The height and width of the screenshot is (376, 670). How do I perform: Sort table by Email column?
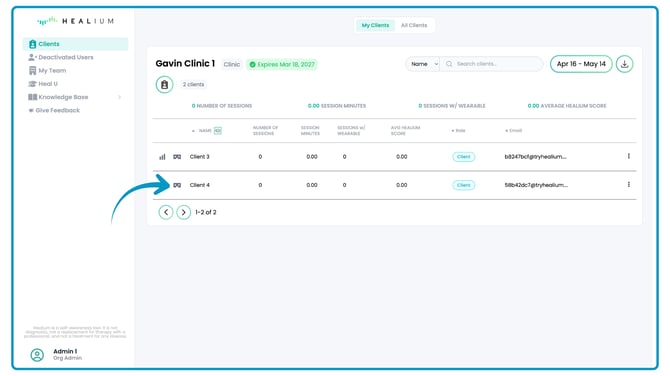click(514, 131)
